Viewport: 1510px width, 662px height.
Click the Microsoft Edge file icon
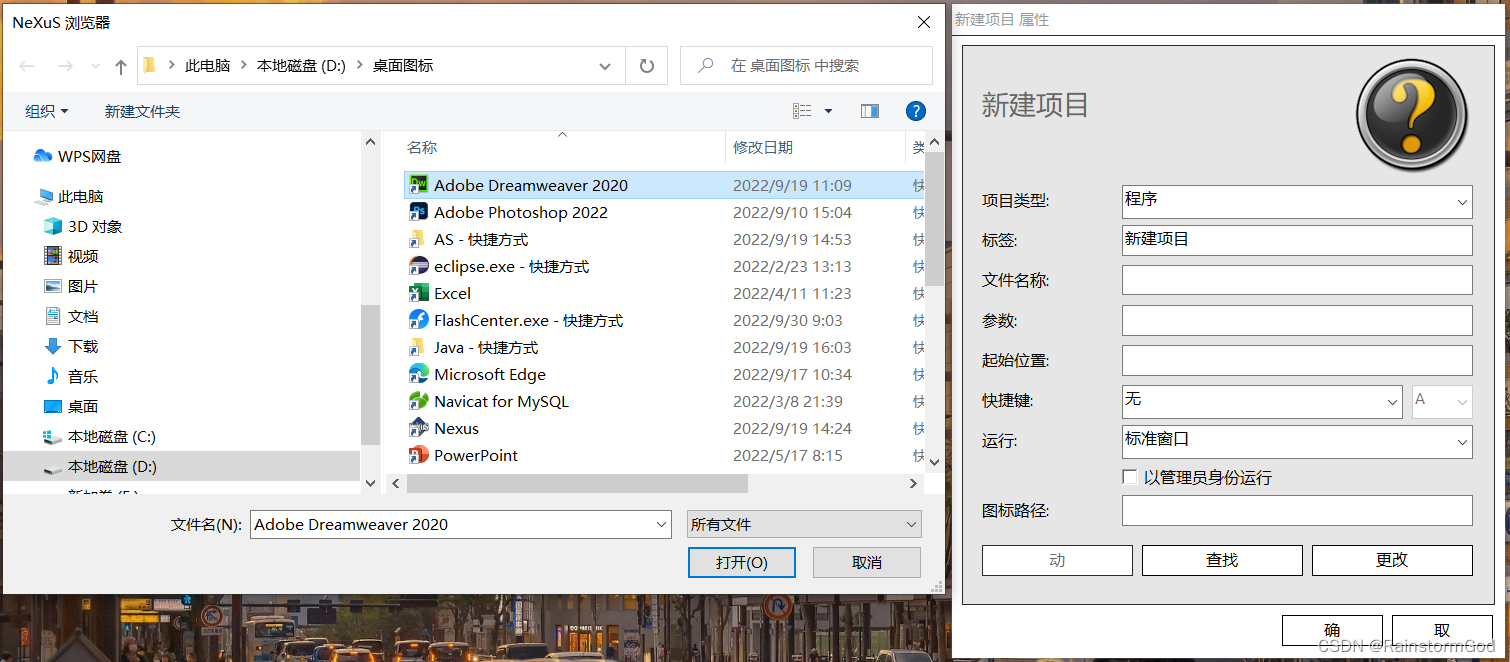coord(419,374)
